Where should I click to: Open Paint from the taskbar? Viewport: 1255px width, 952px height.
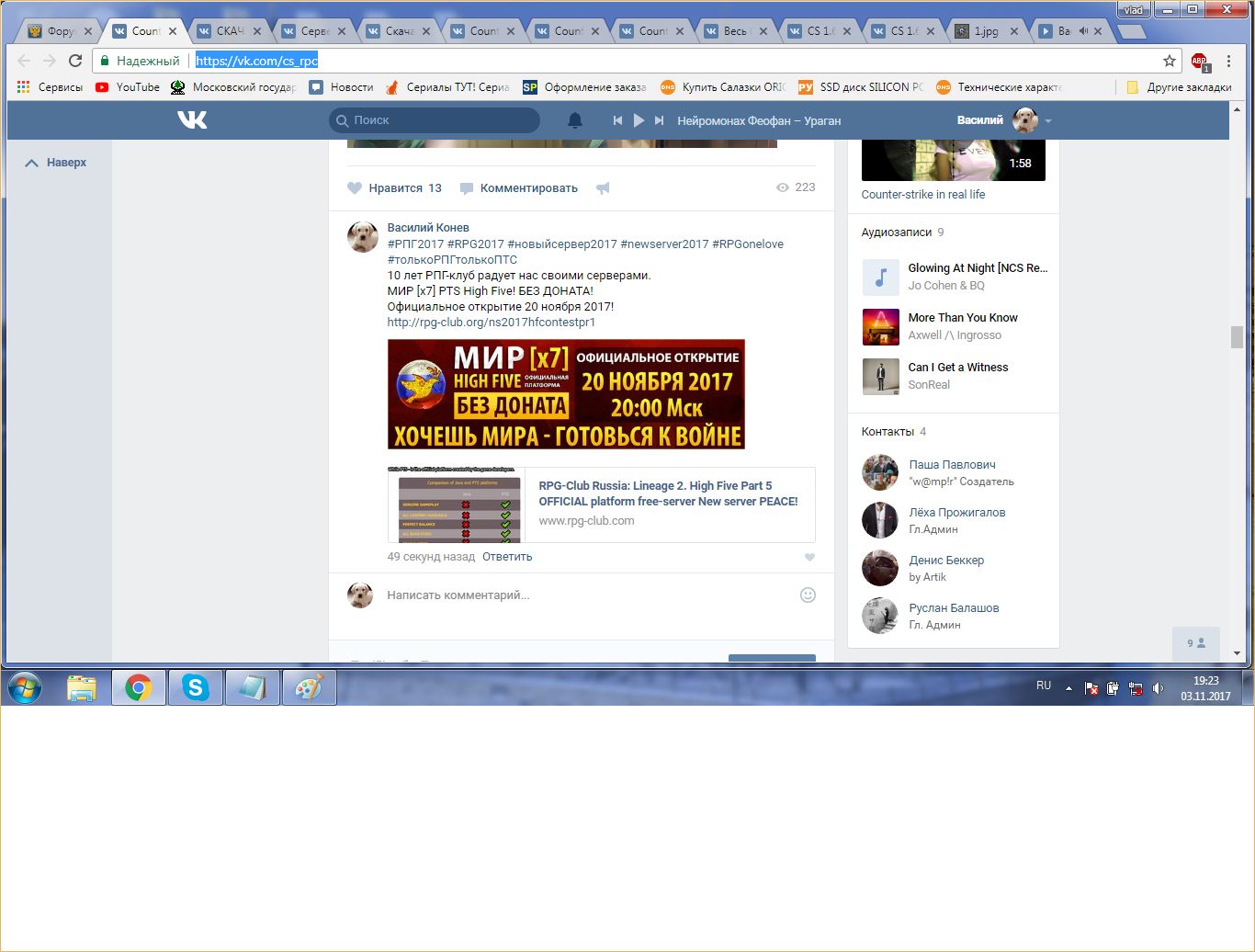point(309,687)
